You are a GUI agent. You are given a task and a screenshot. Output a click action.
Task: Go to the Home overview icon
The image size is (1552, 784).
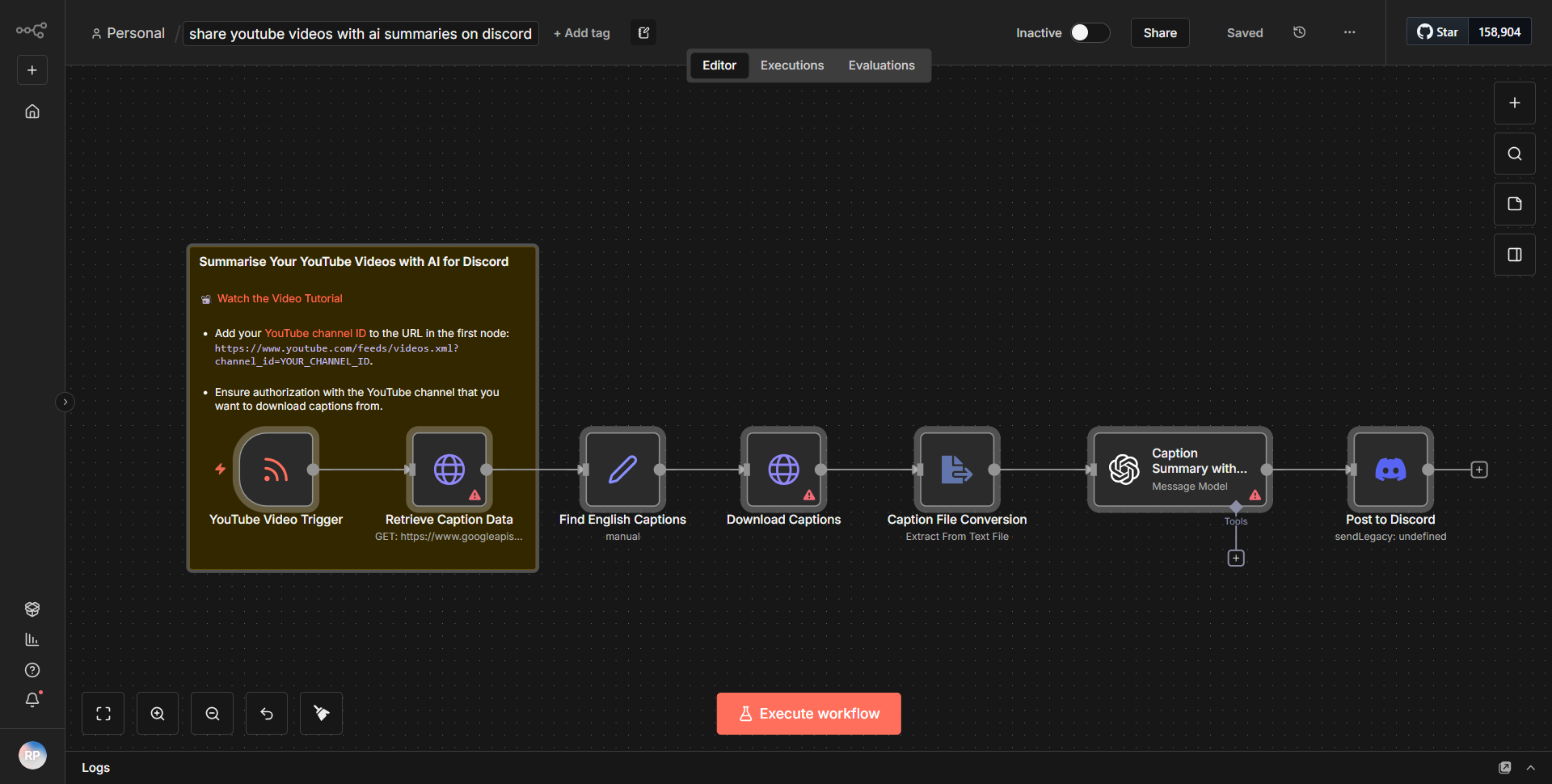tap(32, 112)
